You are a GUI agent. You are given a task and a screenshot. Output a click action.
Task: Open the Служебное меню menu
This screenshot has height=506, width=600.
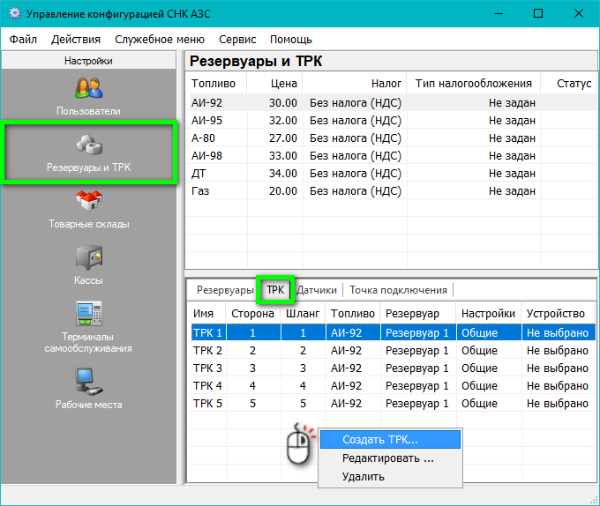point(153,39)
